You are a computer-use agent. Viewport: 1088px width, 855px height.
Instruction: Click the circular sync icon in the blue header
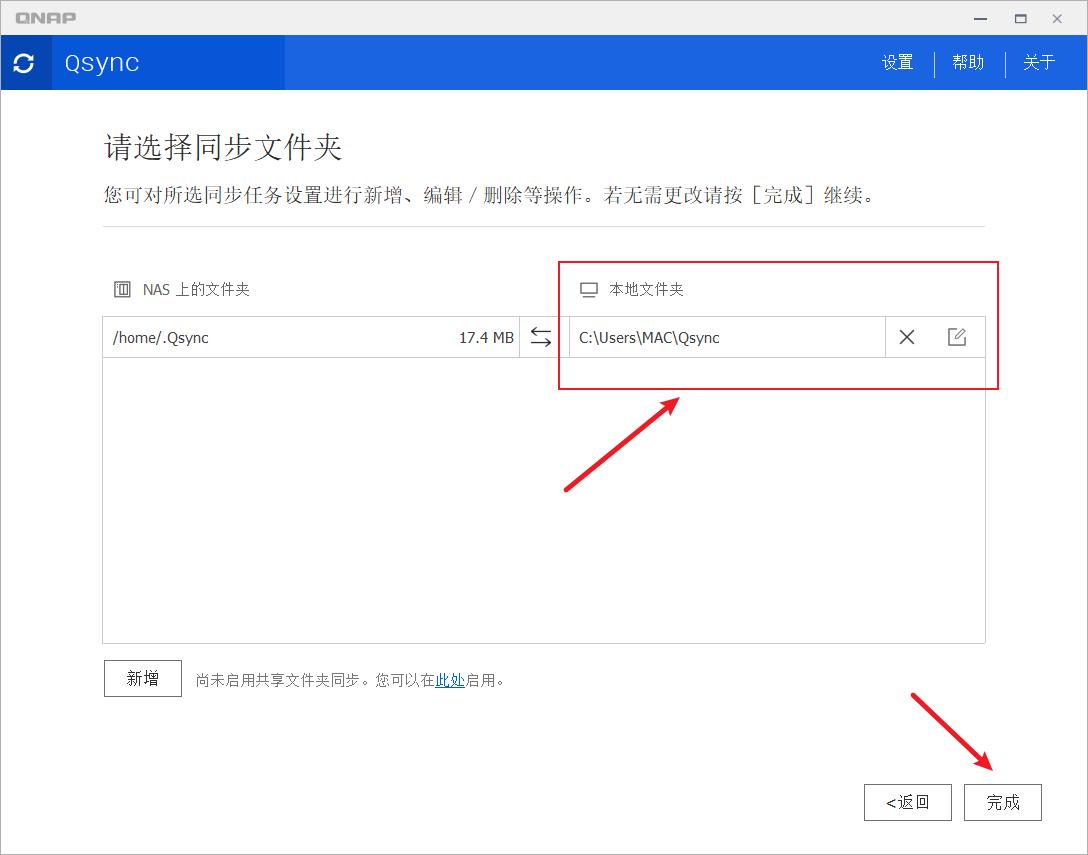pos(25,62)
